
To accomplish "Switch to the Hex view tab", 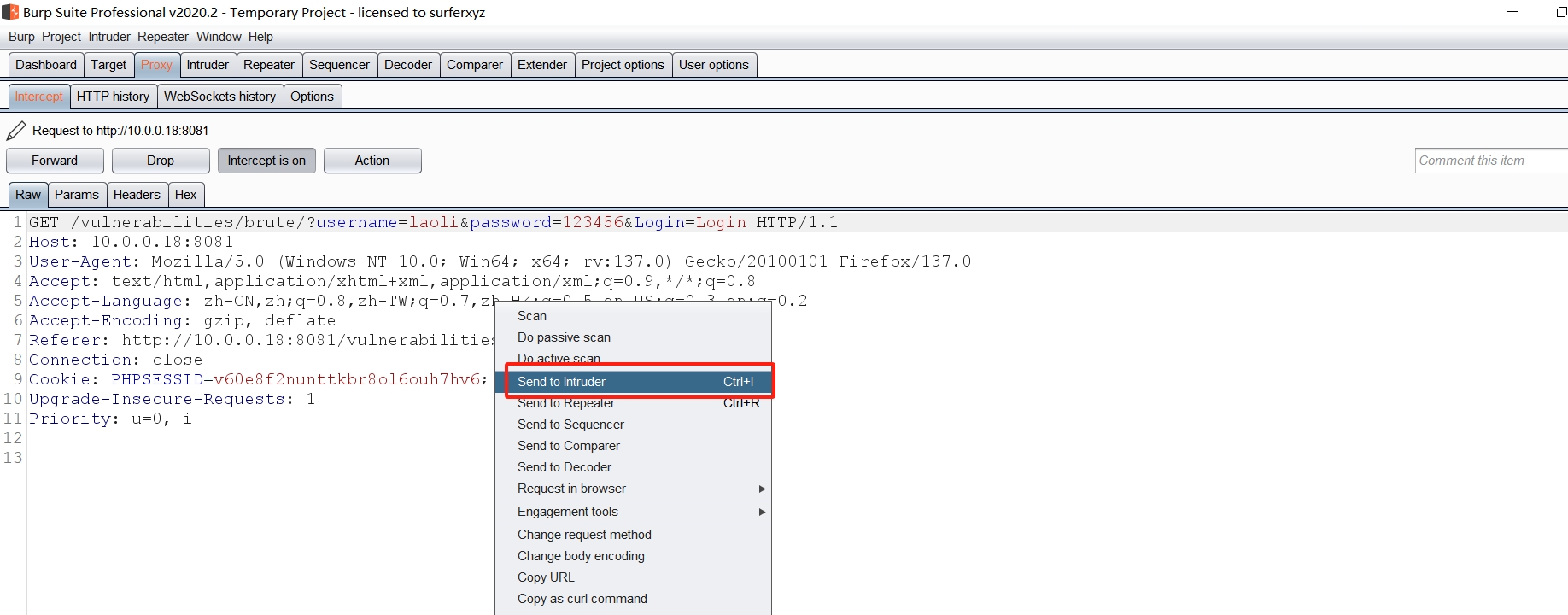I will (185, 195).
